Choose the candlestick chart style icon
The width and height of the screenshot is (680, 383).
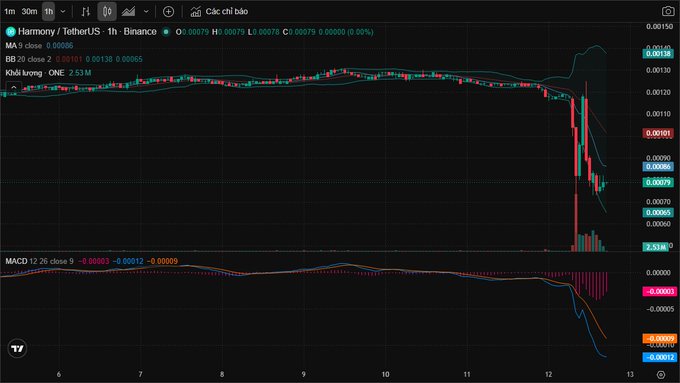(107, 12)
